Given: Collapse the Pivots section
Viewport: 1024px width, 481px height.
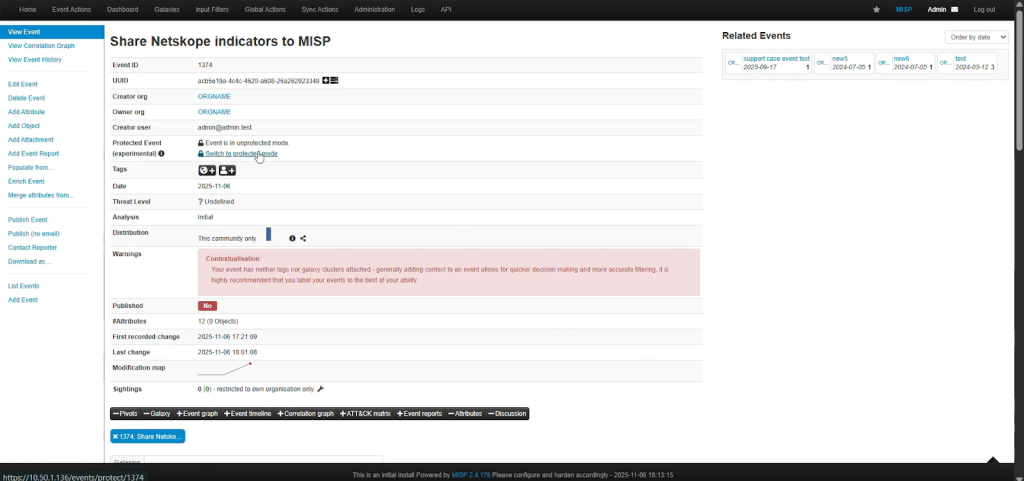Looking at the screenshot, I should (x=125, y=414).
